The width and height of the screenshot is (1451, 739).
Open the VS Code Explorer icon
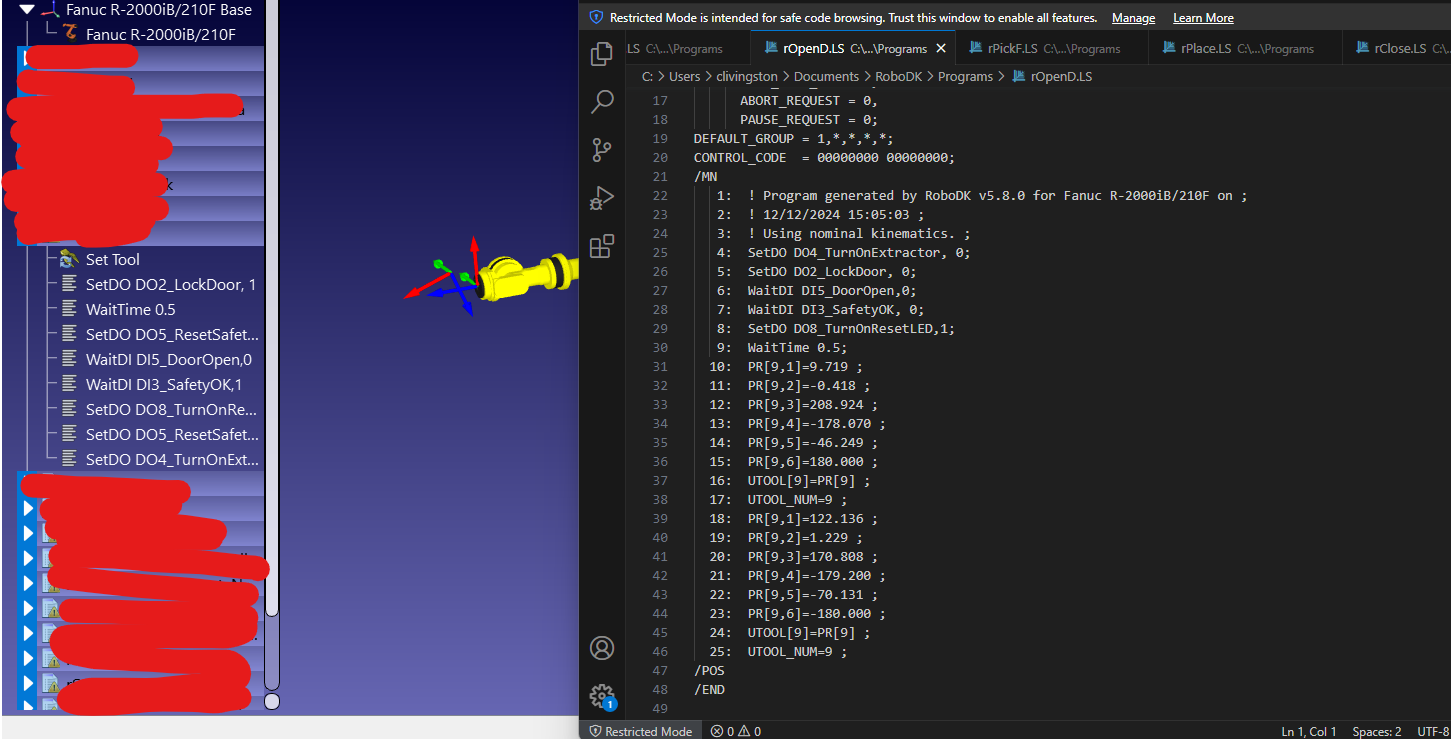click(x=602, y=54)
